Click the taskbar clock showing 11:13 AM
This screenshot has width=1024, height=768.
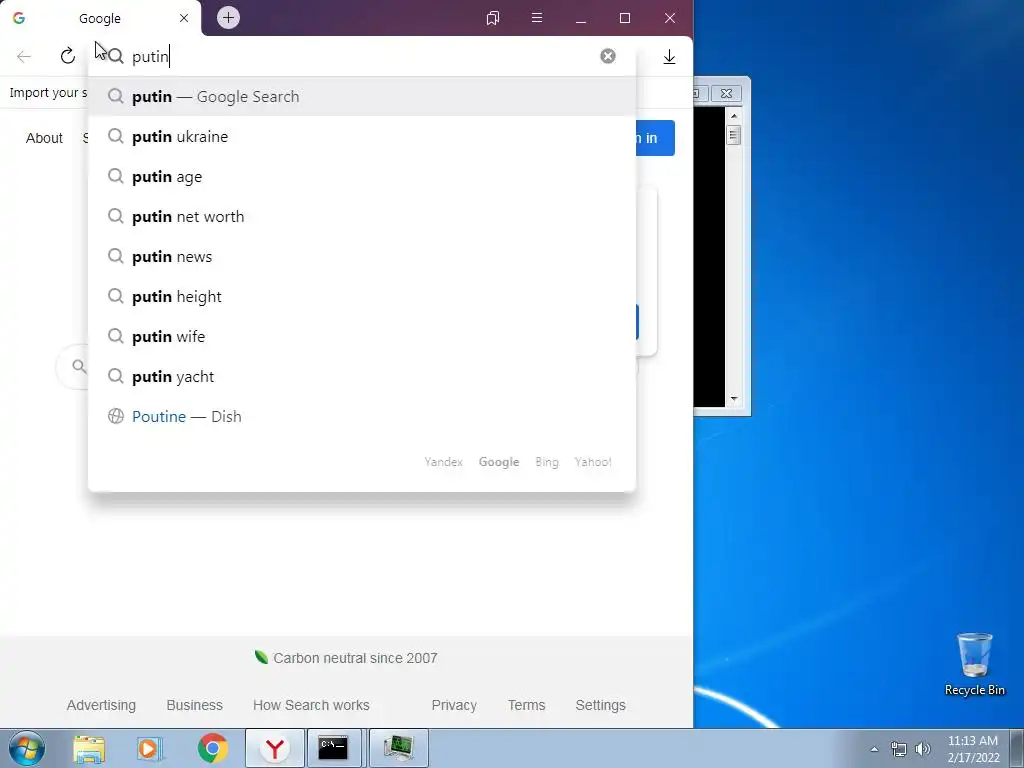pos(973,749)
